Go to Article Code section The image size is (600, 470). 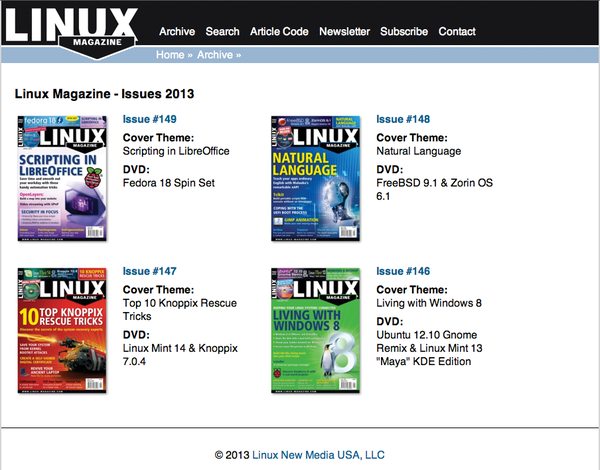click(x=279, y=32)
